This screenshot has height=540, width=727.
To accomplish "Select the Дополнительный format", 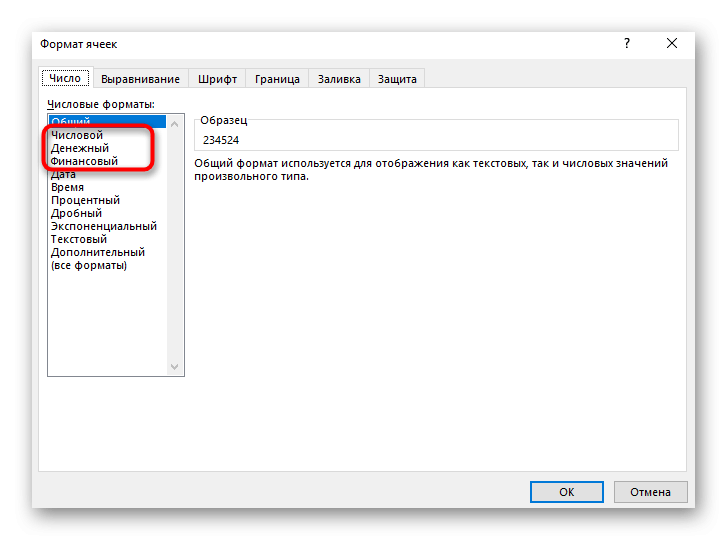I will pos(107,252).
